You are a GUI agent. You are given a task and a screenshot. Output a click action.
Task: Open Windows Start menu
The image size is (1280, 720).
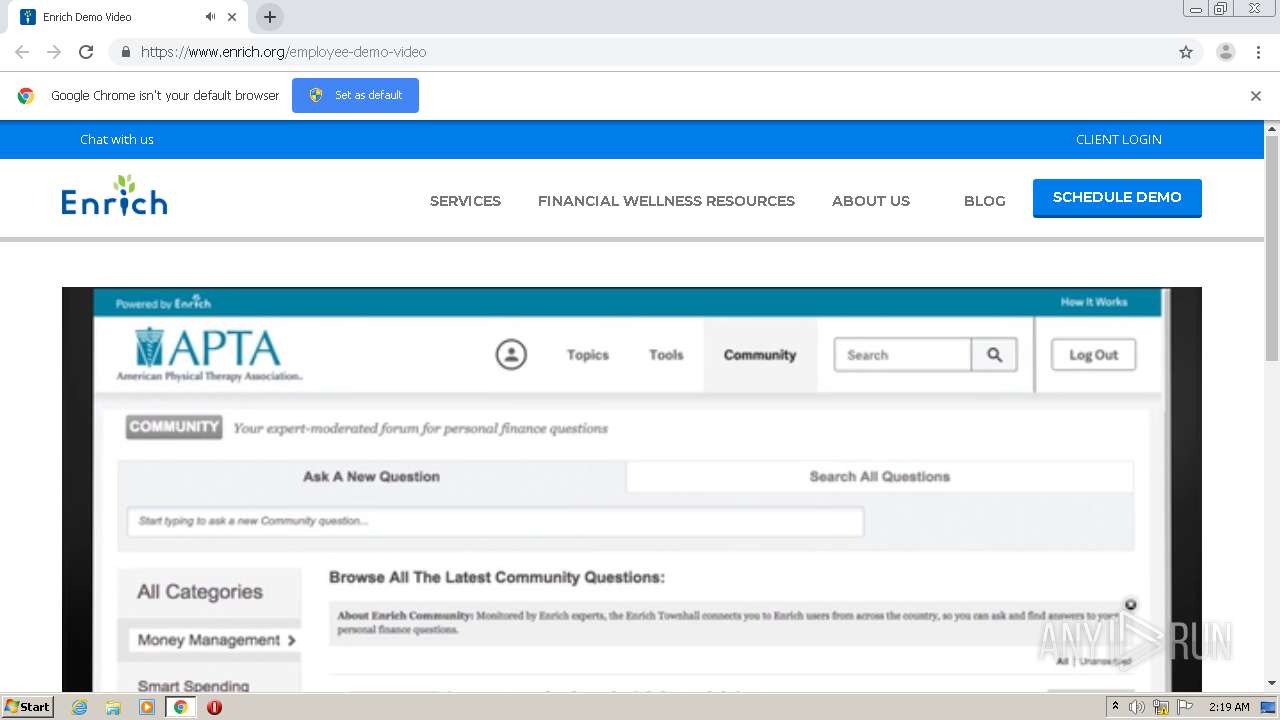tap(28, 706)
